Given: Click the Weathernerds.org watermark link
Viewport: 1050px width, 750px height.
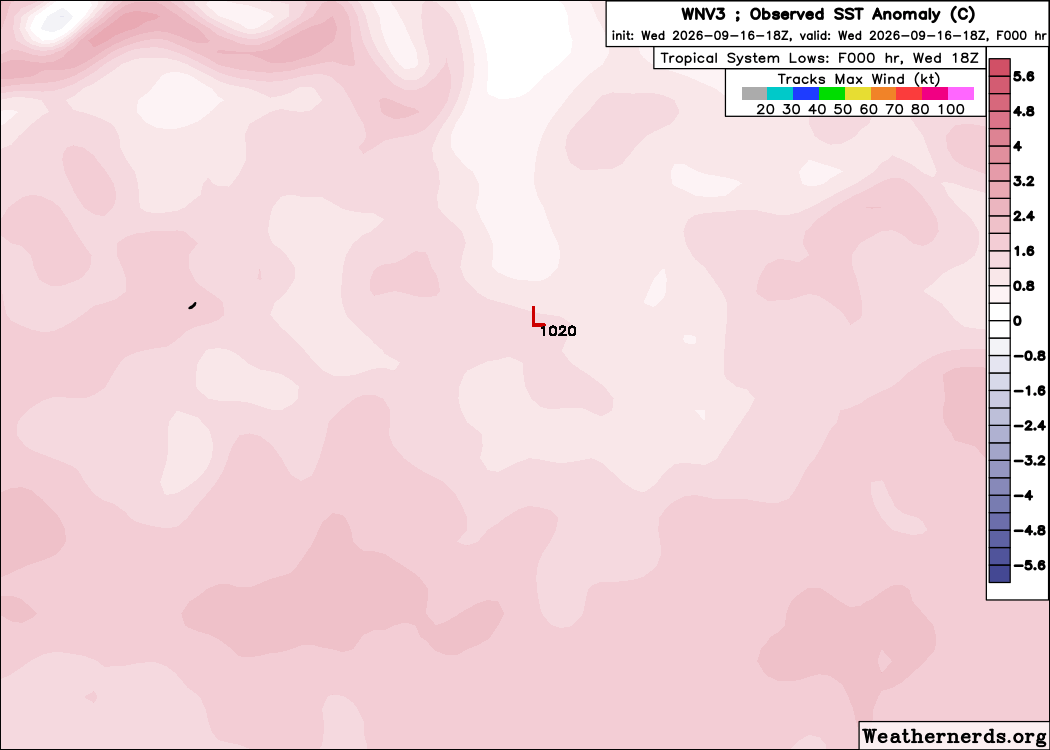Looking at the screenshot, I should [954, 735].
